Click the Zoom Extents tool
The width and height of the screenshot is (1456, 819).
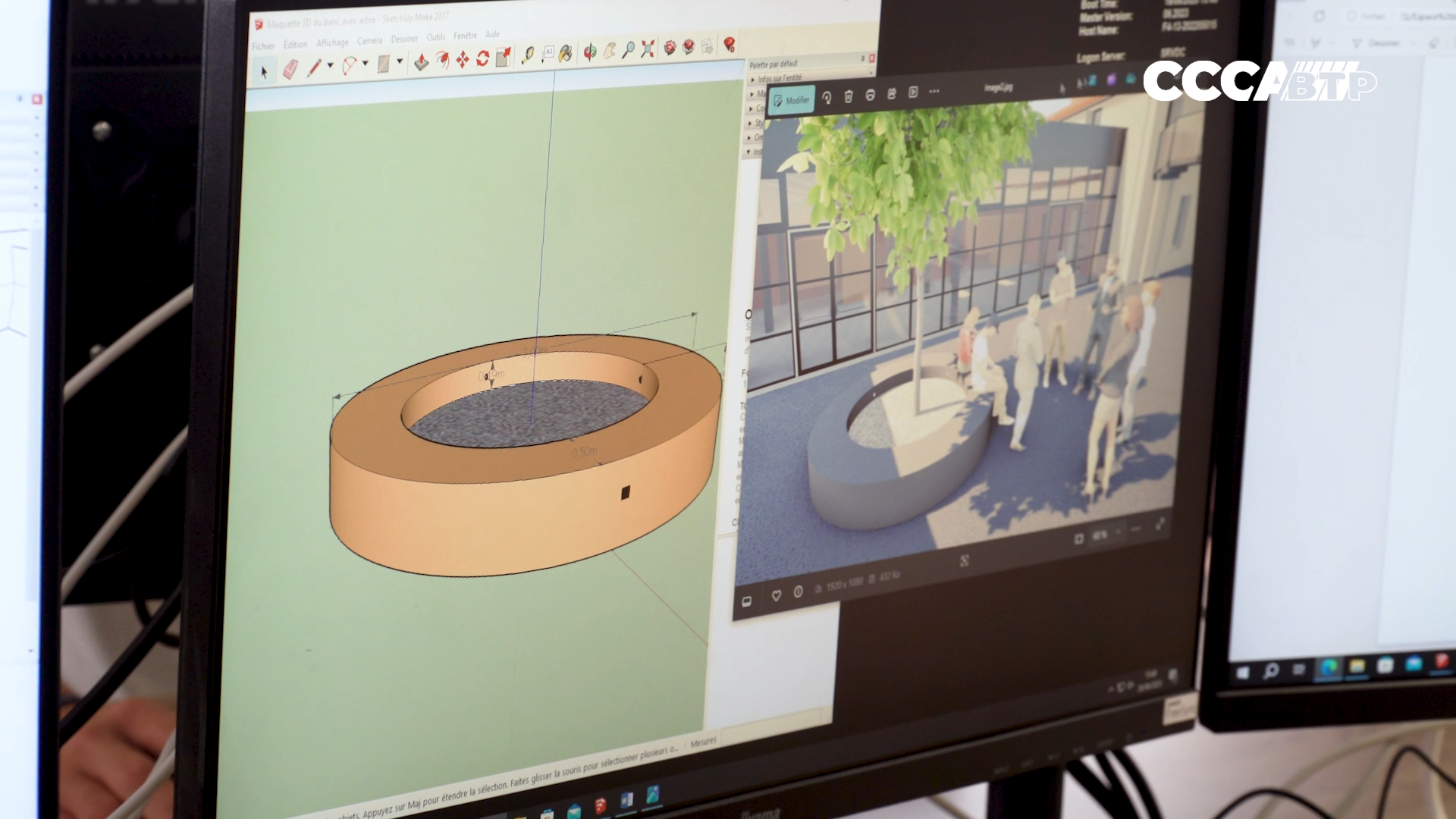(647, 49)
